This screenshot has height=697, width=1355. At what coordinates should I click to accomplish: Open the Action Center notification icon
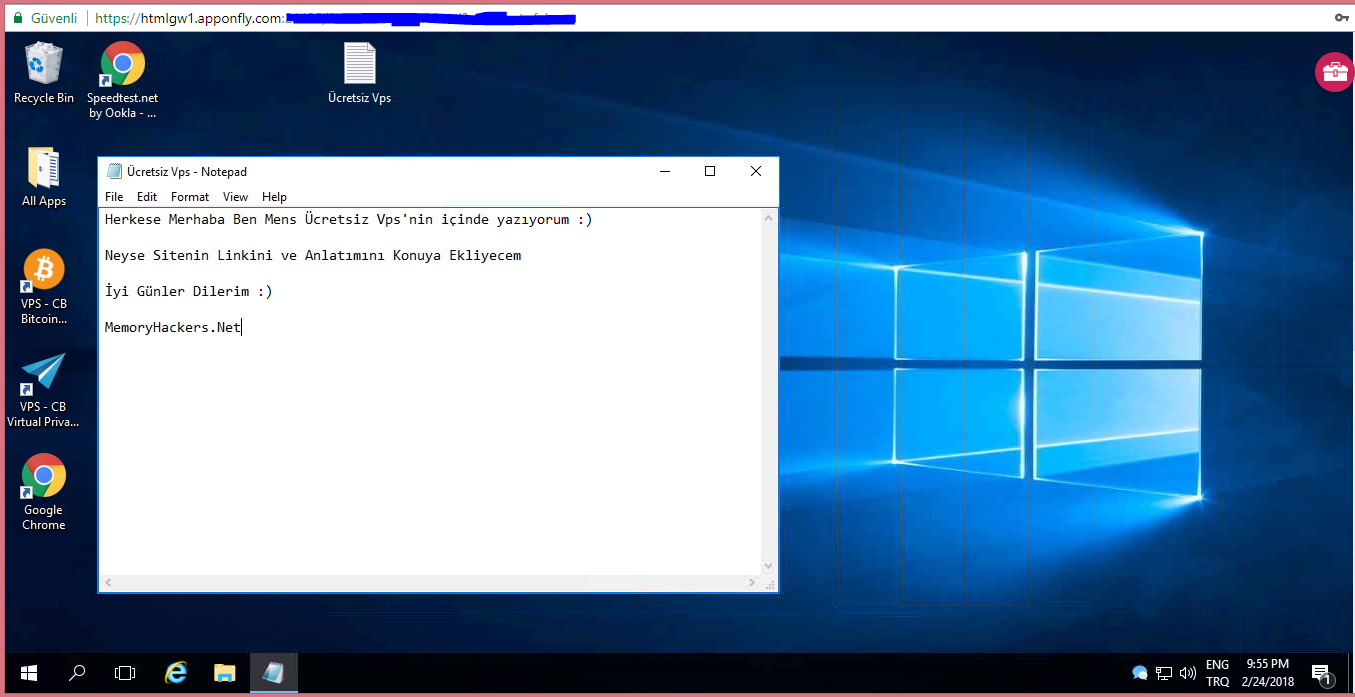click(1321, 673)
